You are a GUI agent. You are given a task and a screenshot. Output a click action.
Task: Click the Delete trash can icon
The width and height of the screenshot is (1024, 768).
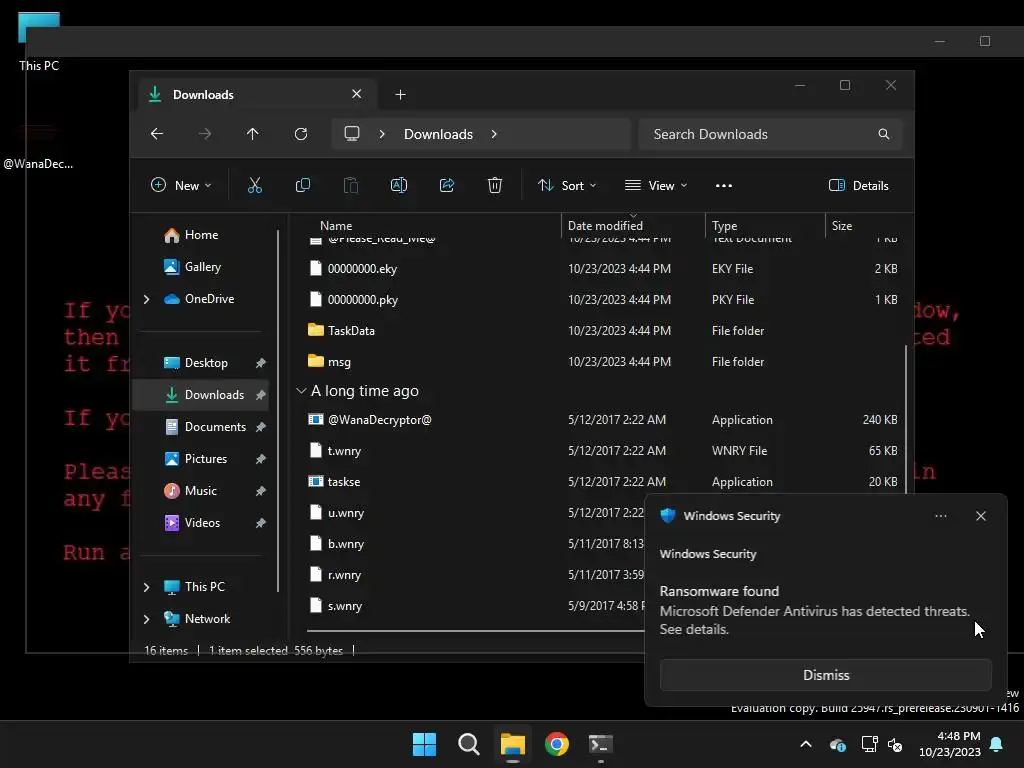[x=495, y=185]
